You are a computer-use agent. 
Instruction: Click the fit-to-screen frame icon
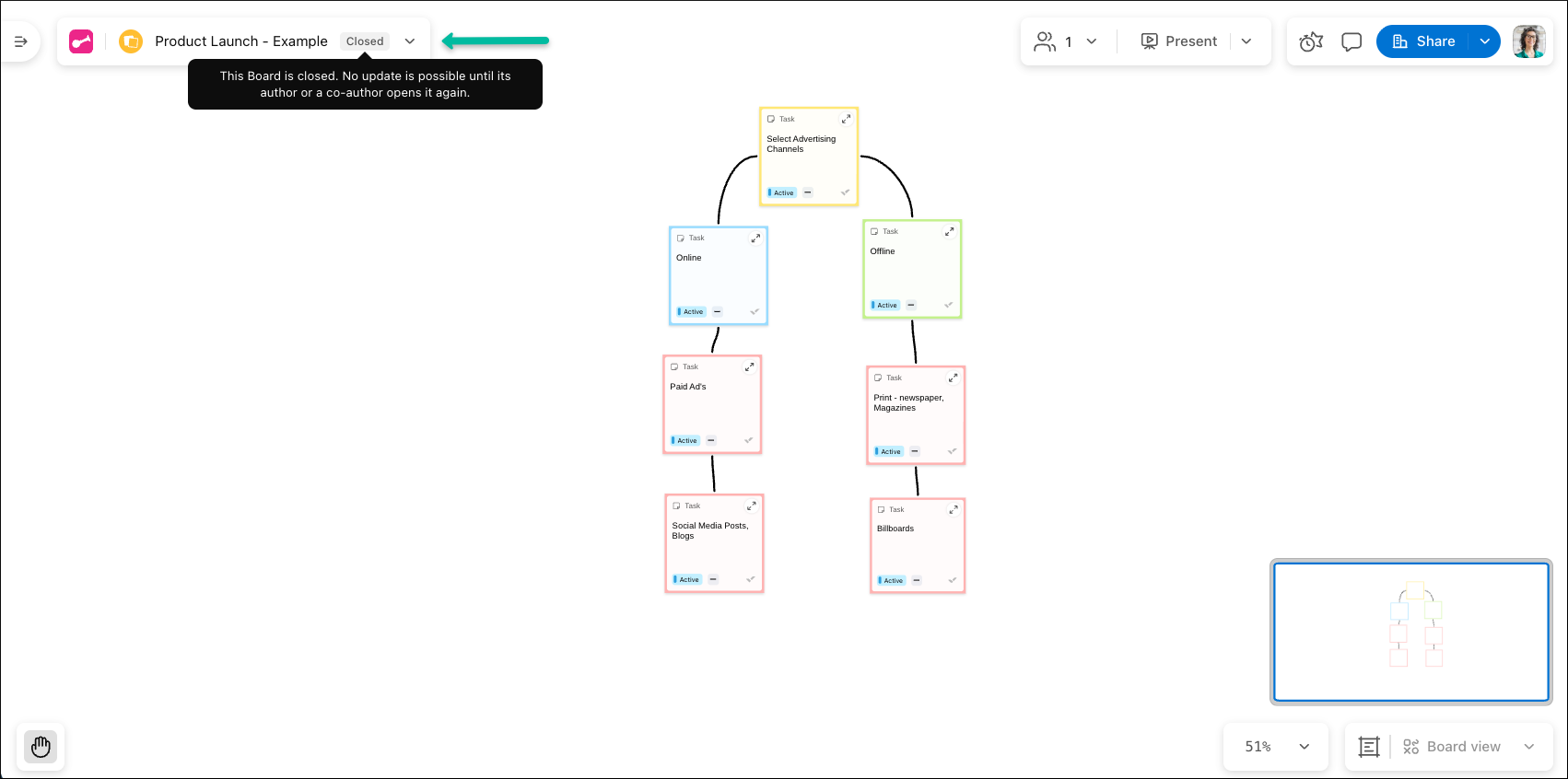(1369, 747)
